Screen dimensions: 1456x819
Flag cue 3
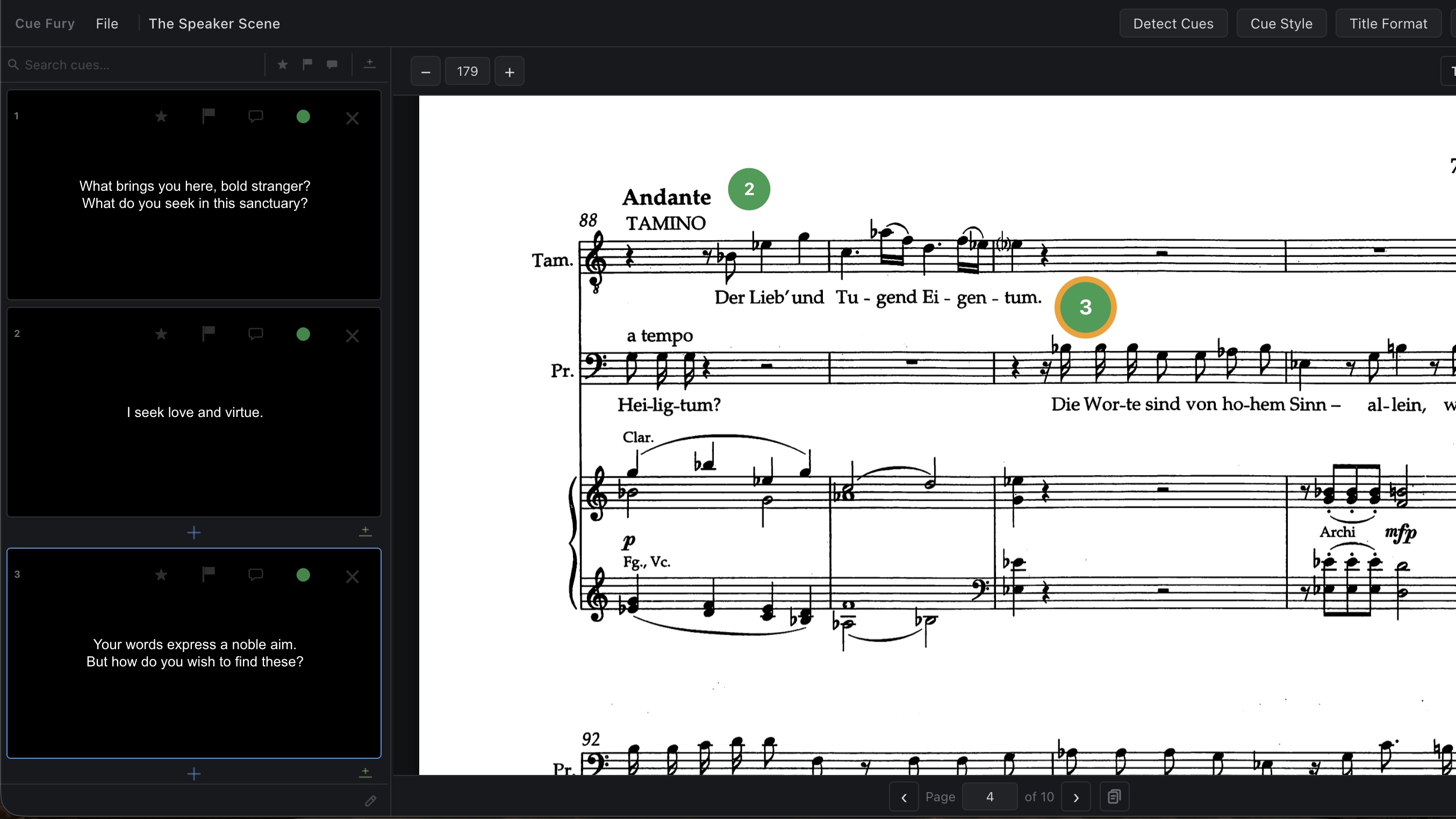click(209, 575)
